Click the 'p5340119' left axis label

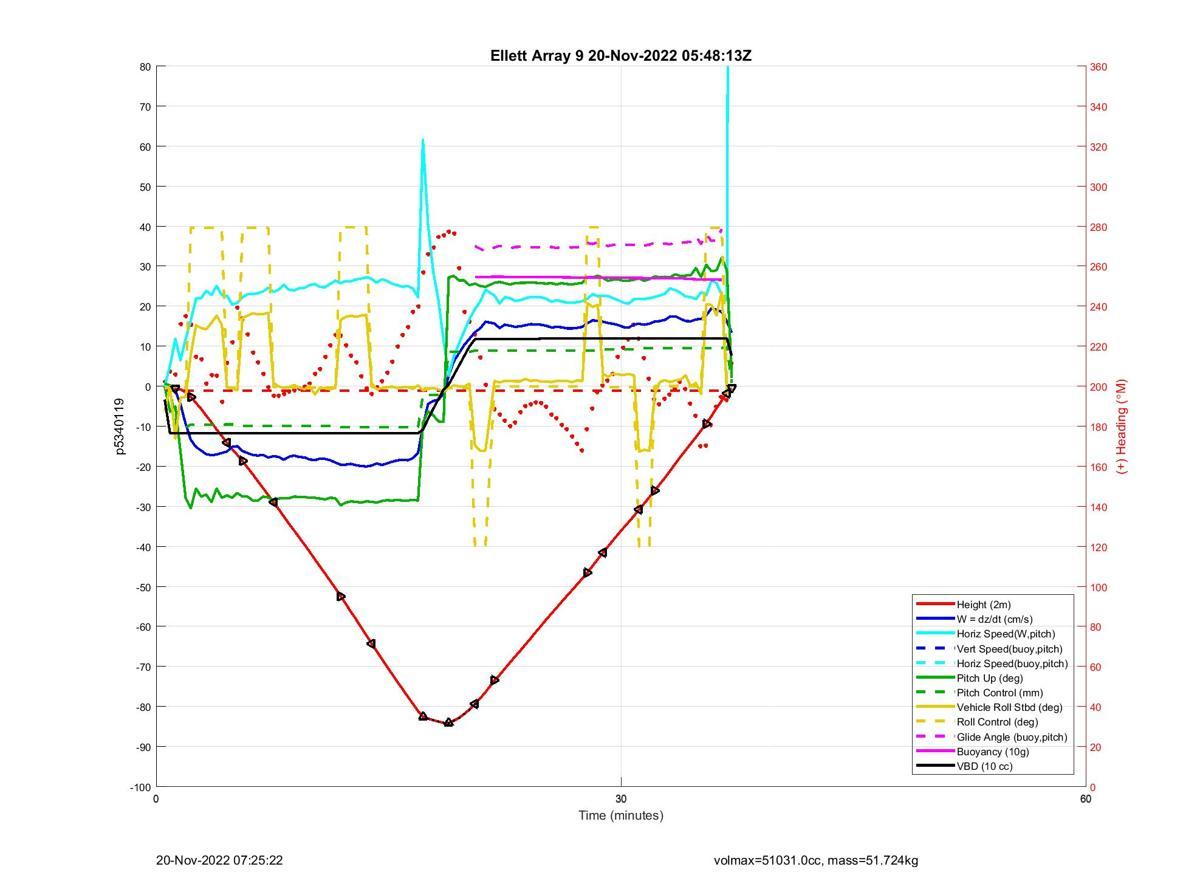click(118, 426)
